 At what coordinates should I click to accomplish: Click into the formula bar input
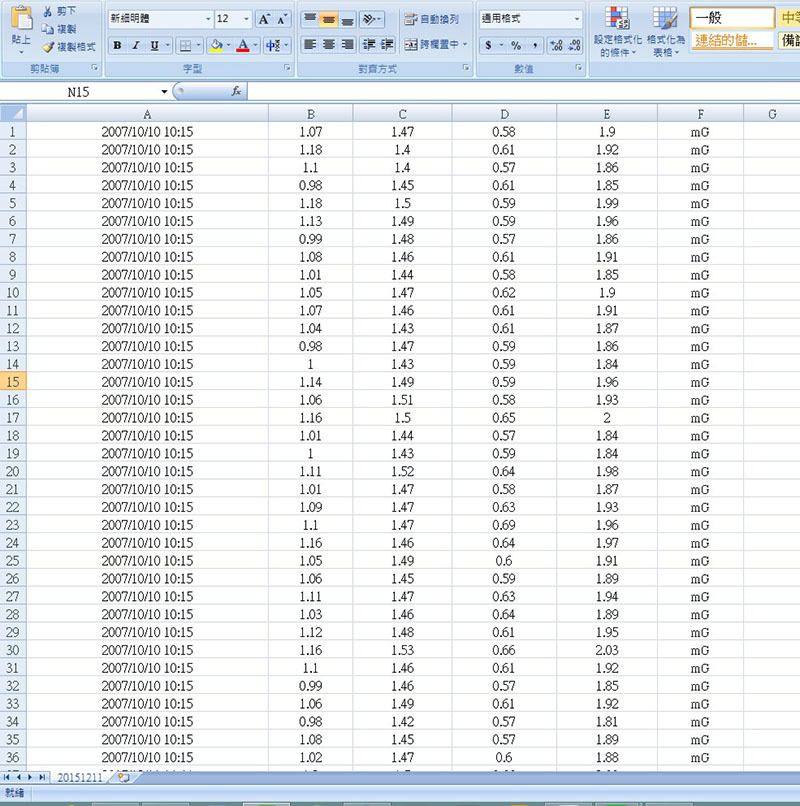tap(523, 92)
